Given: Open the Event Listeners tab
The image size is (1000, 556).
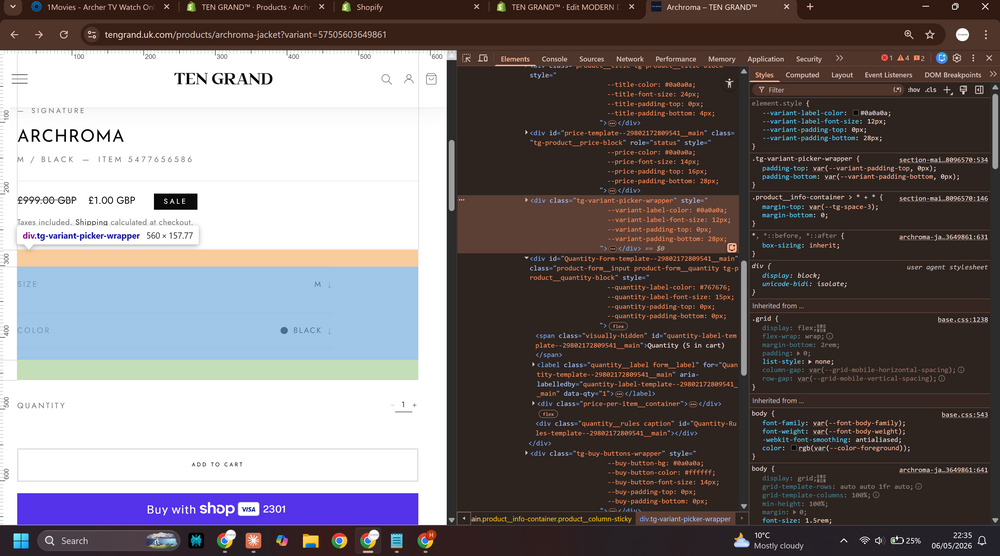Looking at the screenshot, I should [888, 75].
